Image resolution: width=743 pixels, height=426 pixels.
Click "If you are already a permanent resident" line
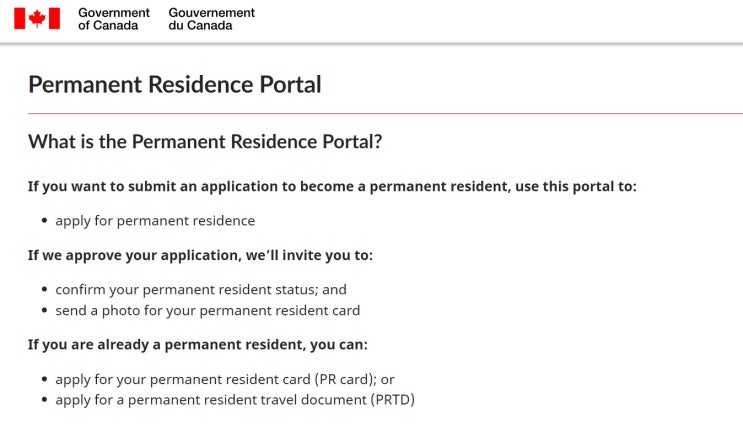tap(198, 345)
